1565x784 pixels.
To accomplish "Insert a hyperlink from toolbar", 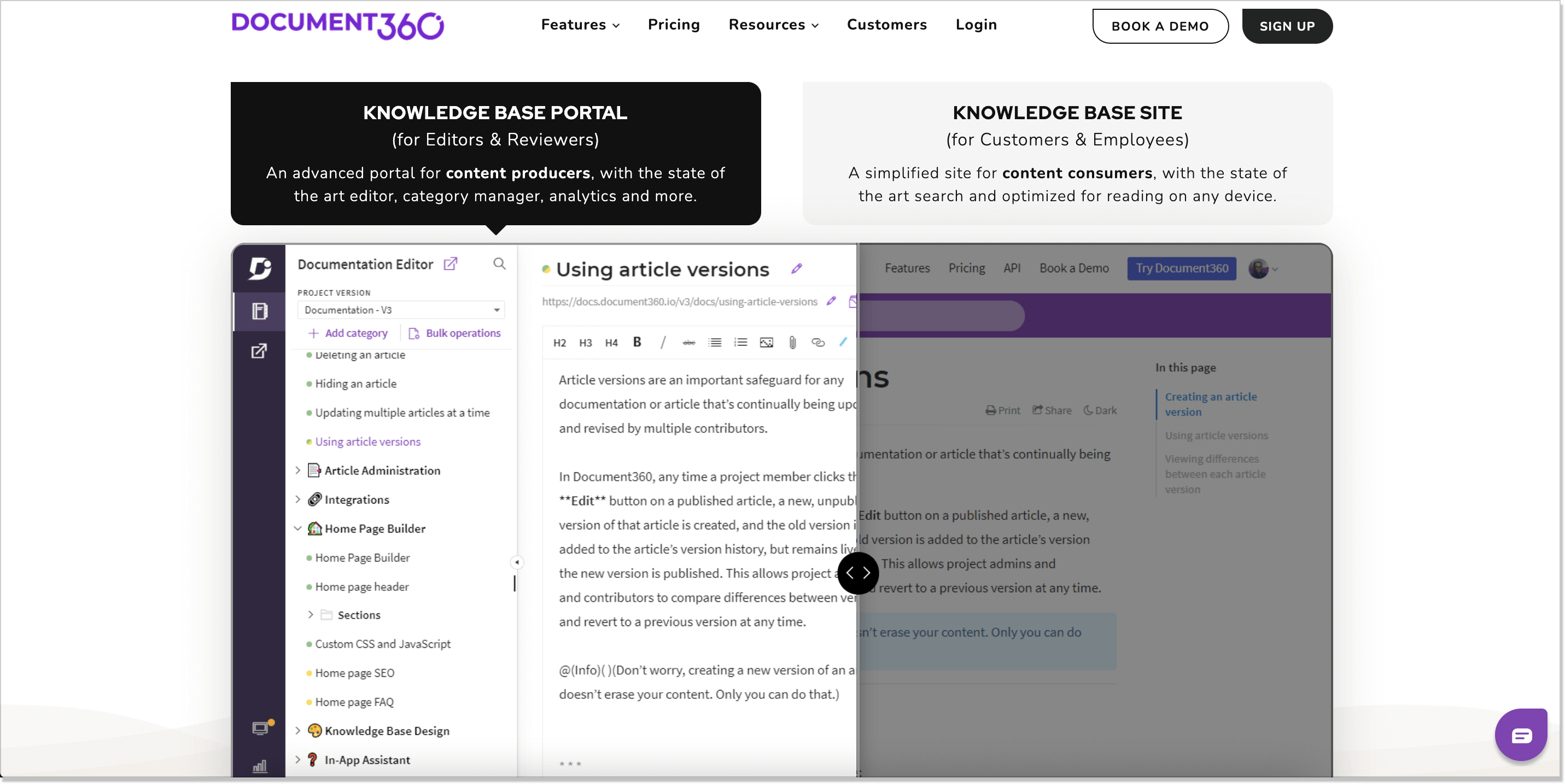I will [817, 343].
